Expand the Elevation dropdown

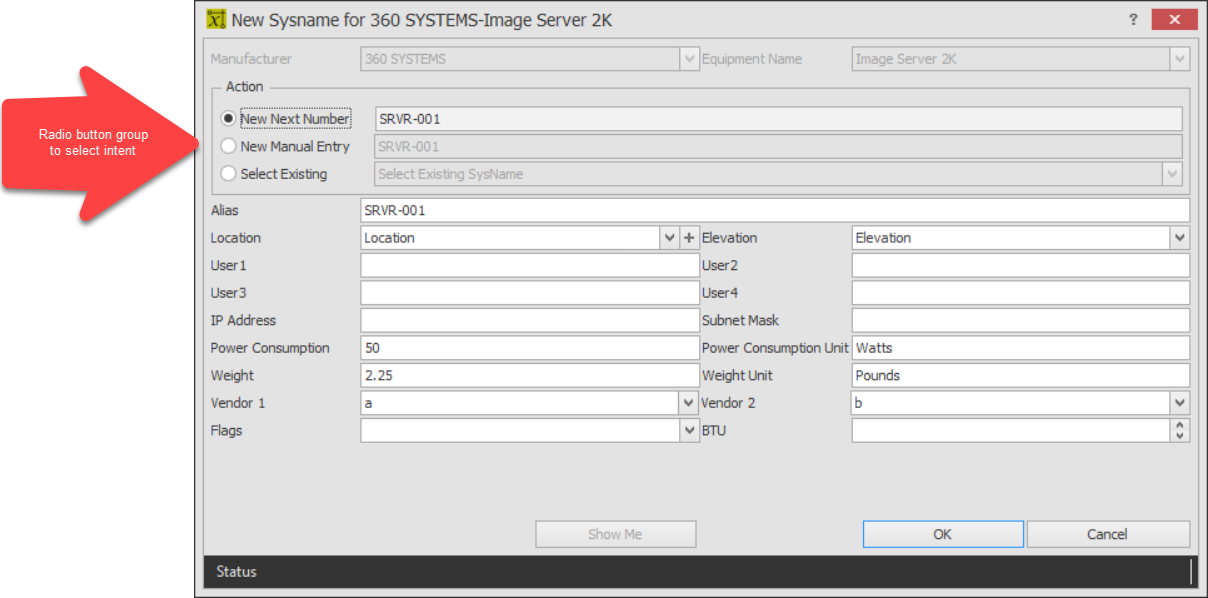[1180, 238]
